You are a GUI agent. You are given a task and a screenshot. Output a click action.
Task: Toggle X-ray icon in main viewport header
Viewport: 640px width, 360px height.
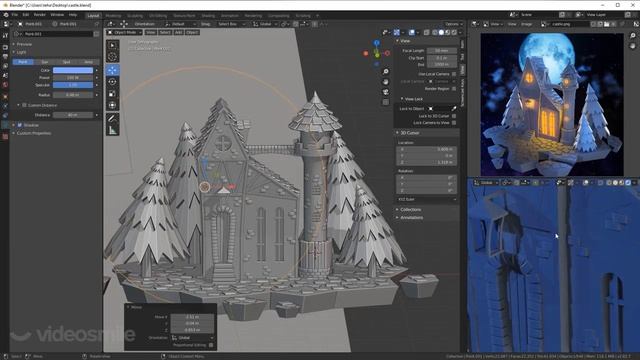point(427,32)
